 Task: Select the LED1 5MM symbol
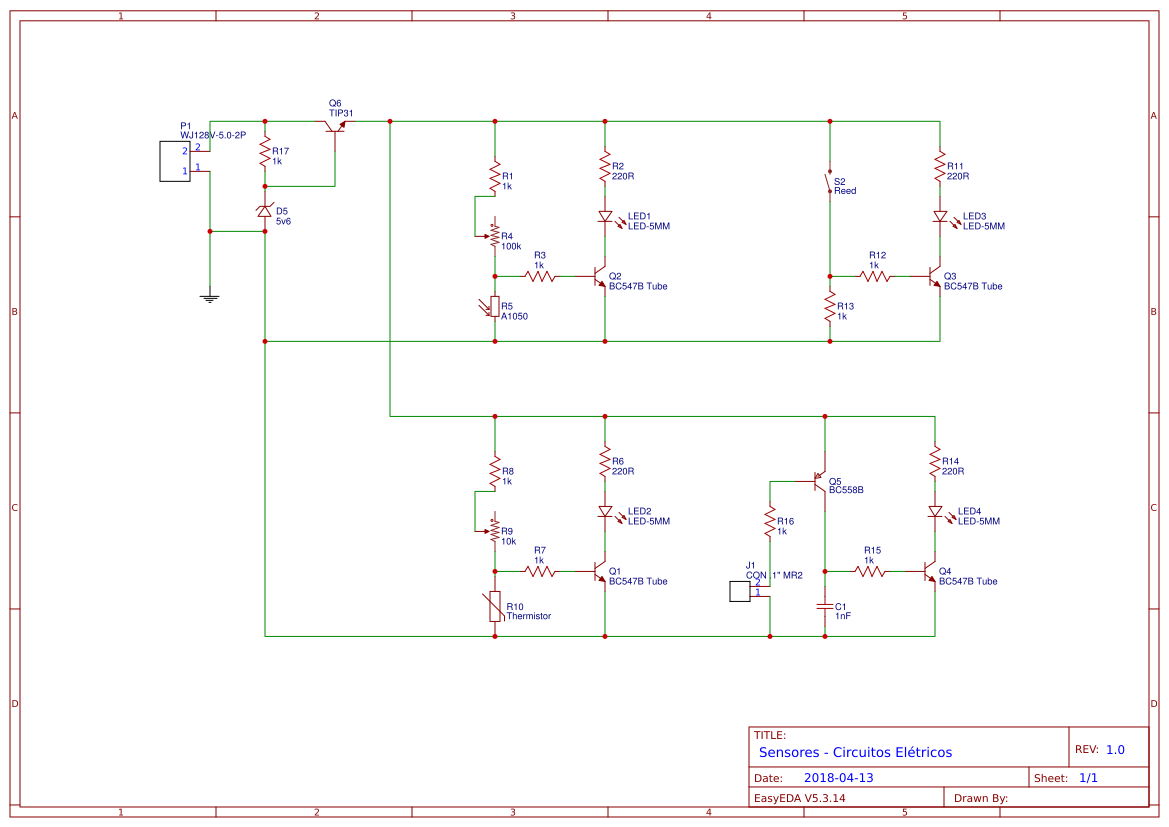606,218
